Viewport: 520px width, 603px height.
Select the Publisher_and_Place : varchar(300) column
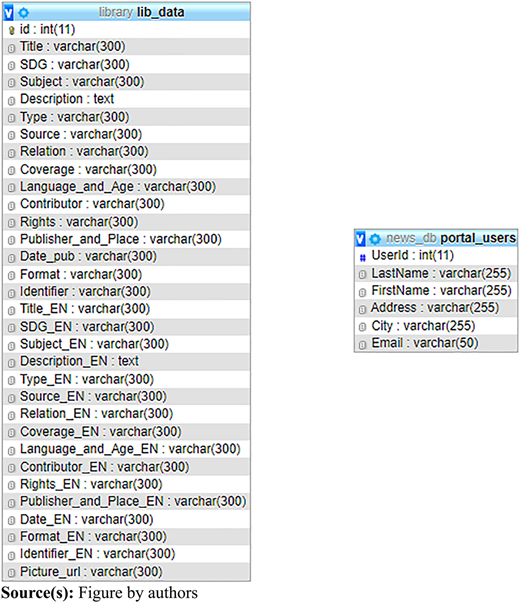click(127, 239)
